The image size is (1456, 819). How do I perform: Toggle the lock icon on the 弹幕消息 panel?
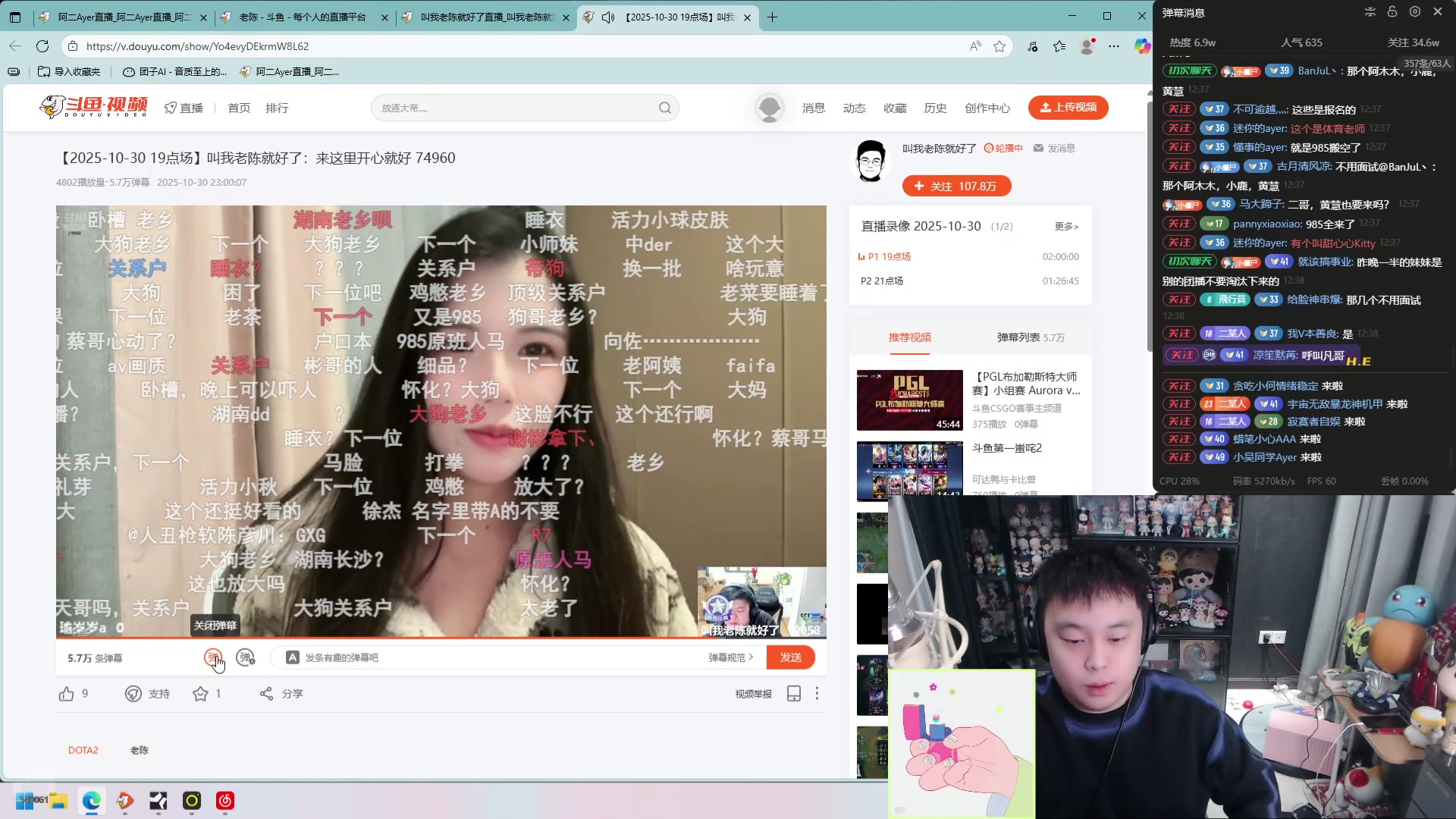[x=1394, y=11]
